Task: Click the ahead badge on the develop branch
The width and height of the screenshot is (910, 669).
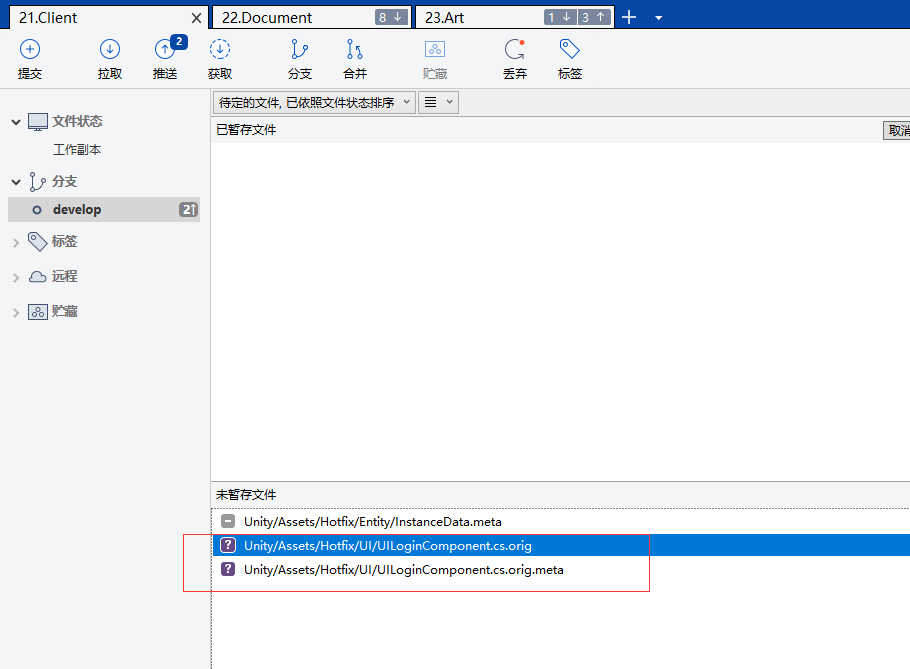Action: click(189, 209)
